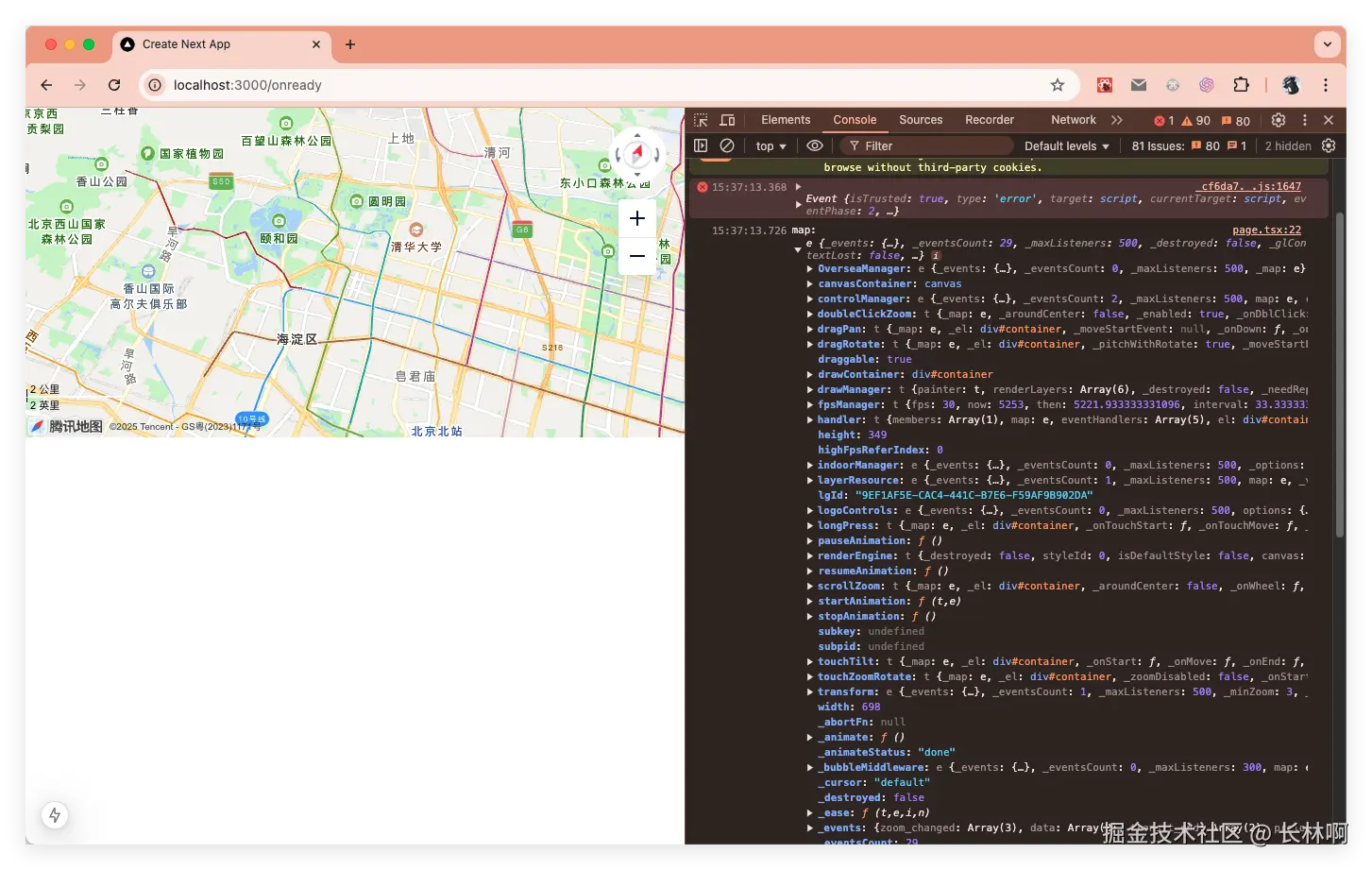
Task: Open console settings gear icon
Action: click(1329, 145)
